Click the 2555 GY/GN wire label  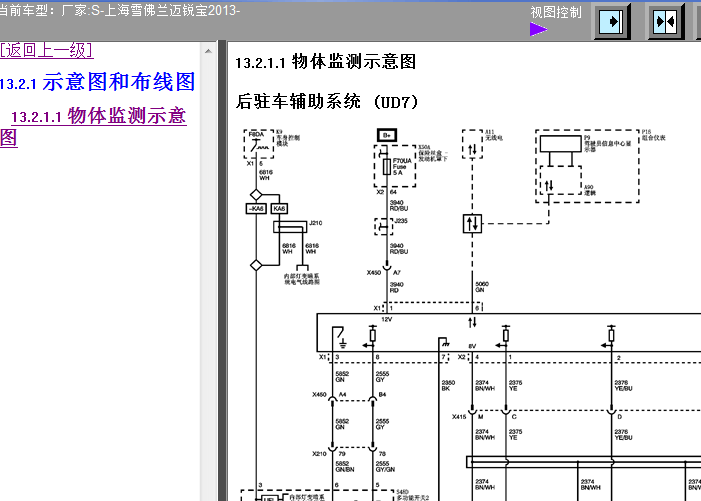coord(385,467)
